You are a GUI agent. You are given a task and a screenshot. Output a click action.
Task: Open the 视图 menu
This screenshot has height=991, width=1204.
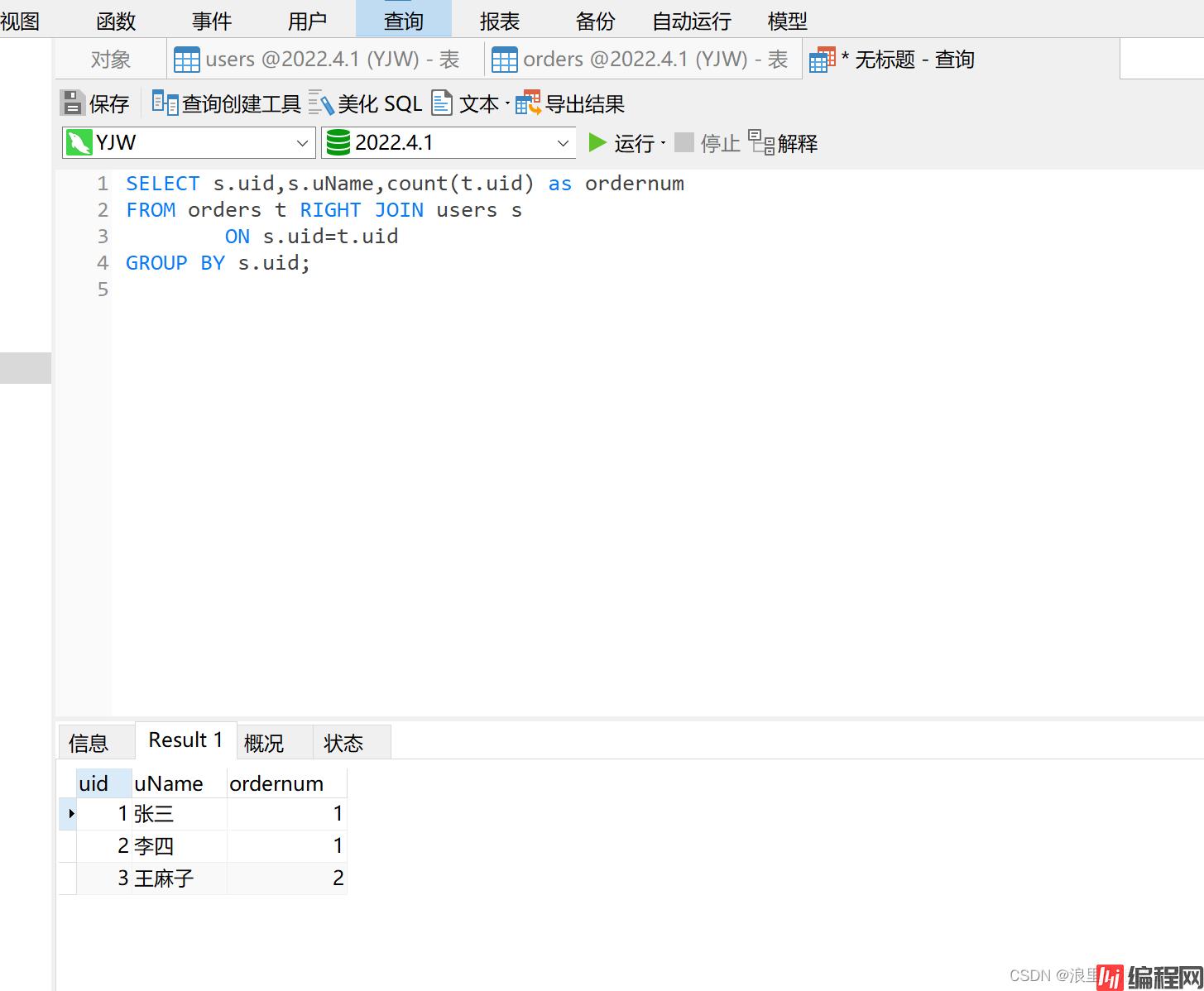click(x=20, y=22)
